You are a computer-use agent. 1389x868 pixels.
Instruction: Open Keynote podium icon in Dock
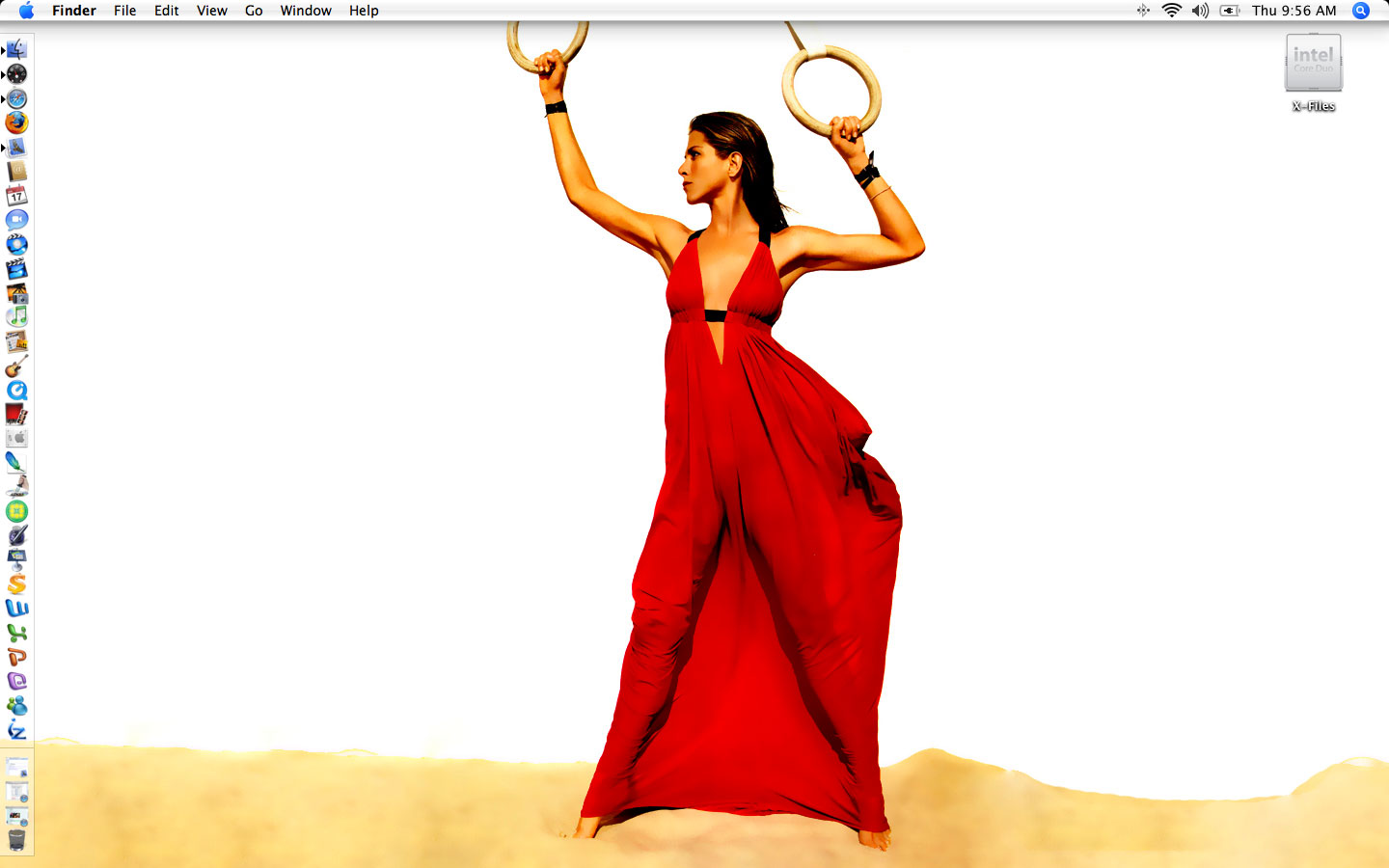click(x=16, y=559)
